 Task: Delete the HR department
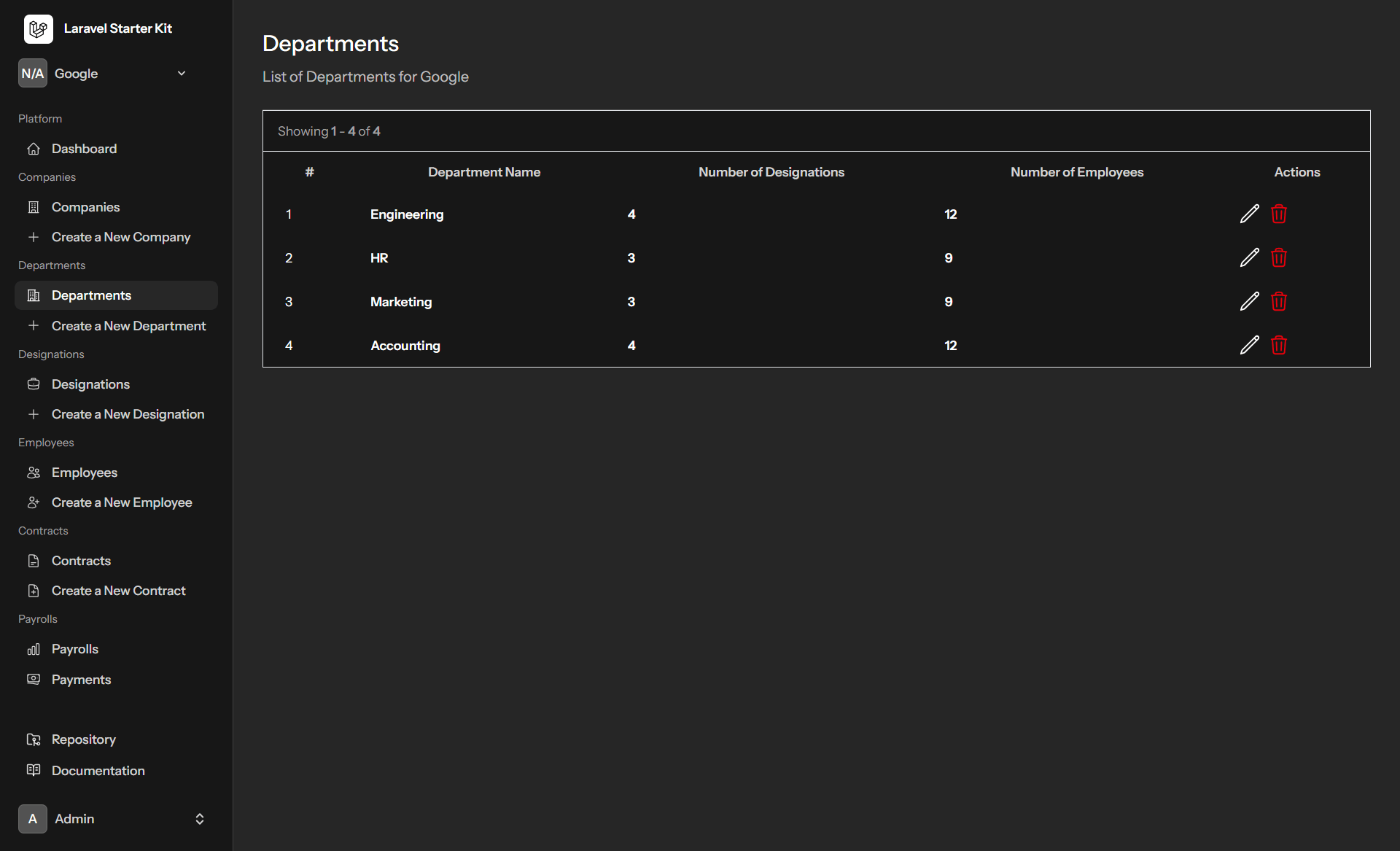coord(1278,257)
